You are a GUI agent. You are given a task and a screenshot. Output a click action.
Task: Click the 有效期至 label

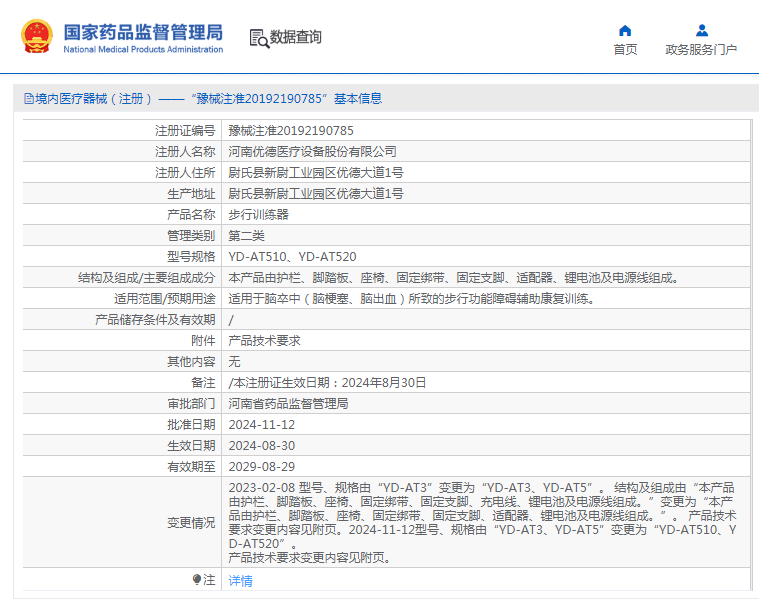point(191,466)
